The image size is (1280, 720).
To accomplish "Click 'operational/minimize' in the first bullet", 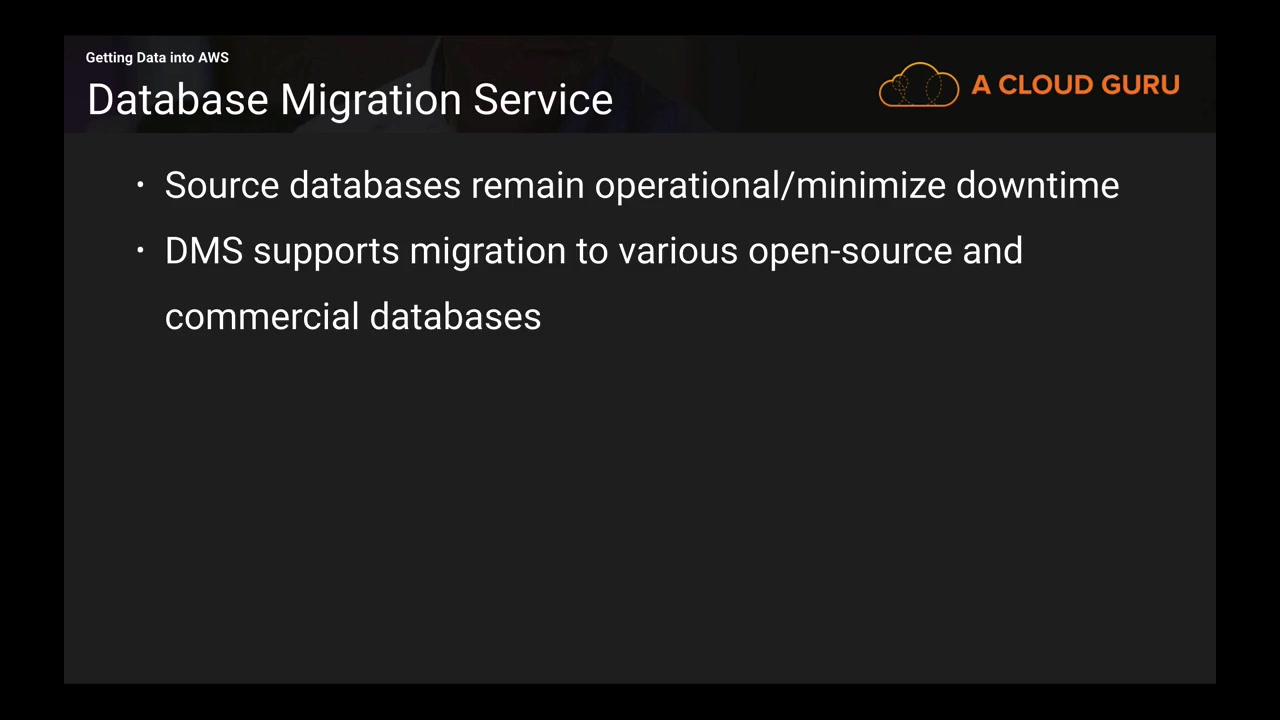I will click(770, 186).
